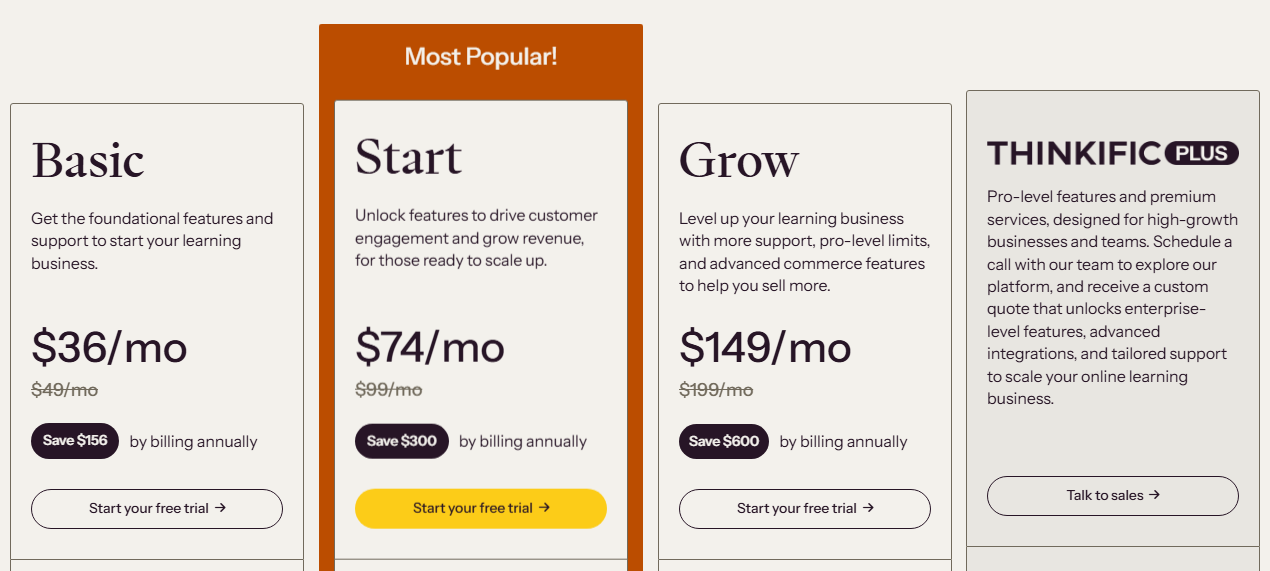Click the $74/mo price on the Start plan
The image size is (1270, 571).
point(430,347)
